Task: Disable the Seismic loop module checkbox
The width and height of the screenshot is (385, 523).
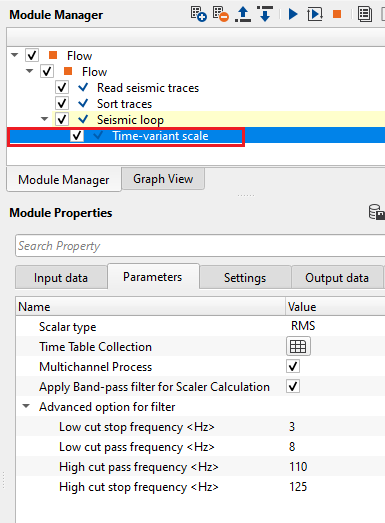Action: pyautogui.click(x=62, y=119)
